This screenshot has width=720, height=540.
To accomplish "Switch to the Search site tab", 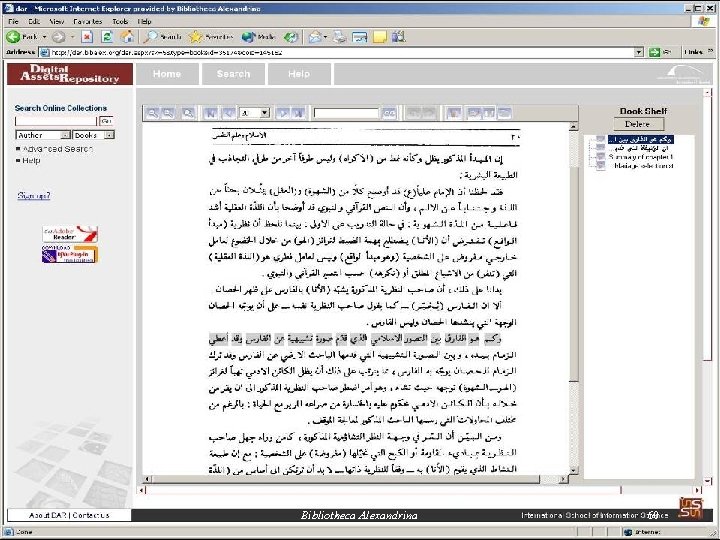I will click(233, 74).
